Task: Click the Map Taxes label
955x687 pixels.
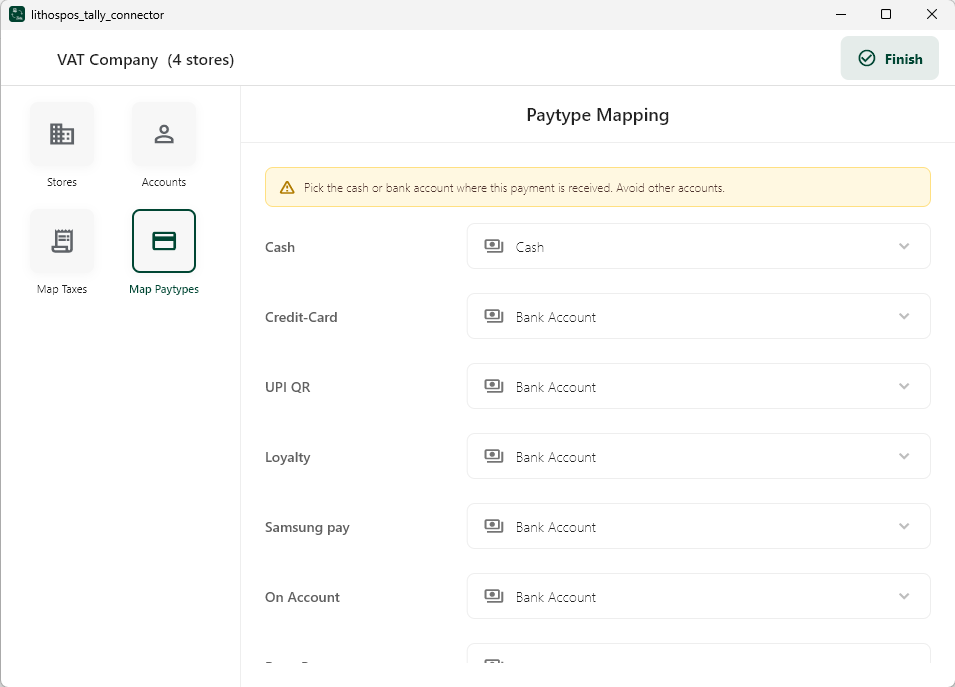Action: [62, 289]
